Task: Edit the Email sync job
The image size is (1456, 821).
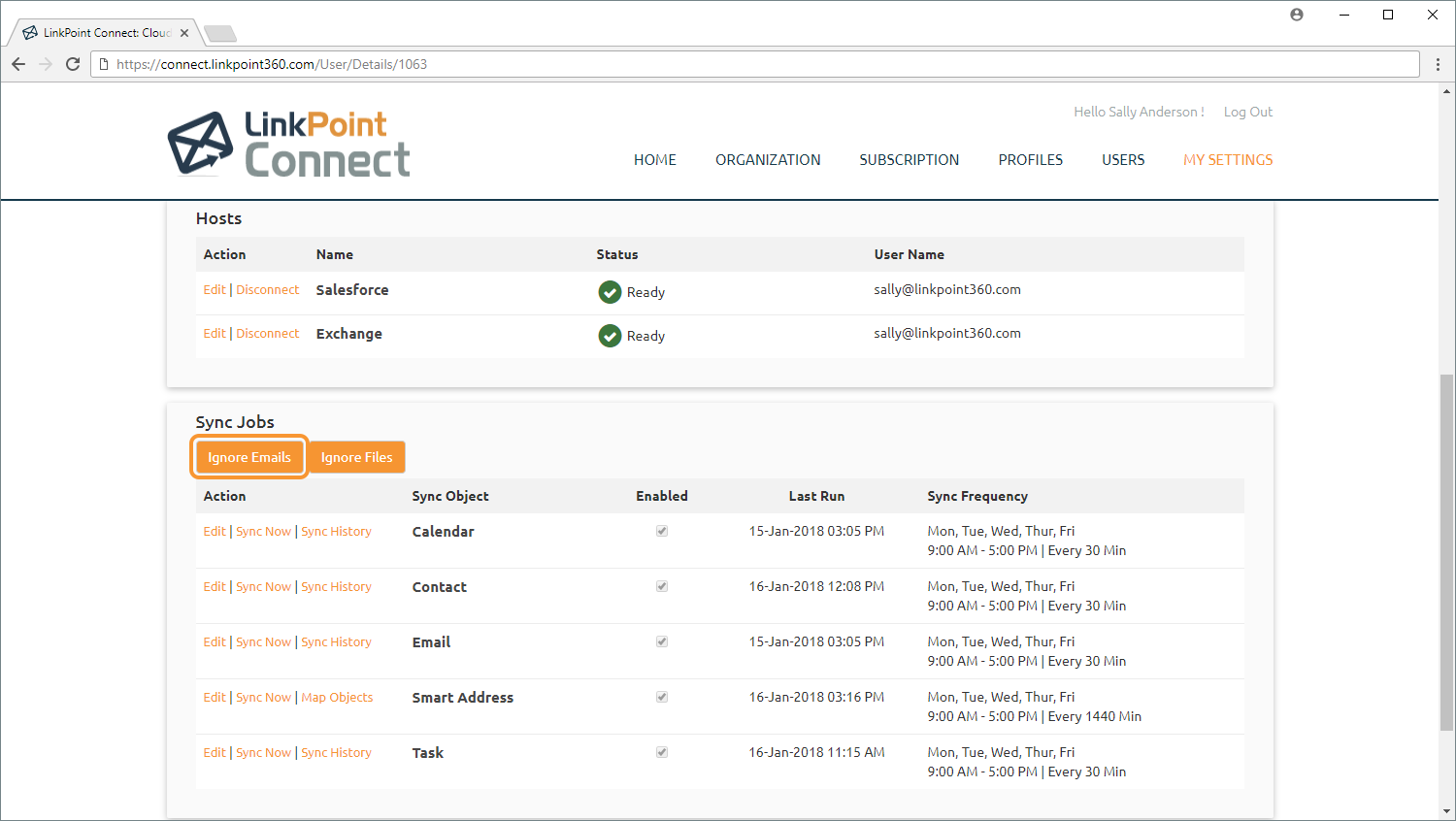Action: point(215,641)
